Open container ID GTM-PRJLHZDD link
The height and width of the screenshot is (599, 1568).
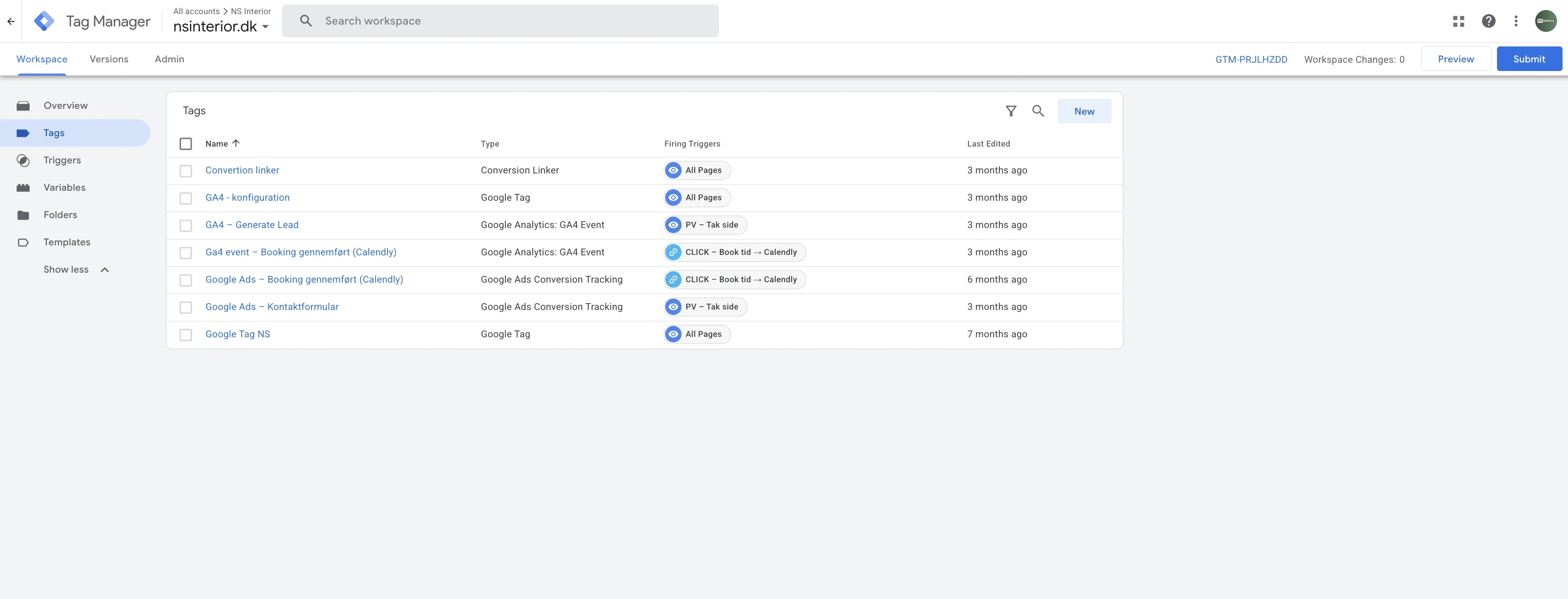click(x=1251, y=60)
